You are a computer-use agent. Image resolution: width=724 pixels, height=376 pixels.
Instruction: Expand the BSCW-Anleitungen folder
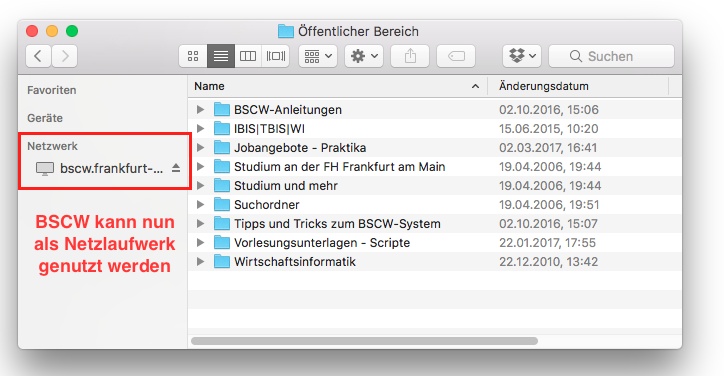[x=200, y=109]
